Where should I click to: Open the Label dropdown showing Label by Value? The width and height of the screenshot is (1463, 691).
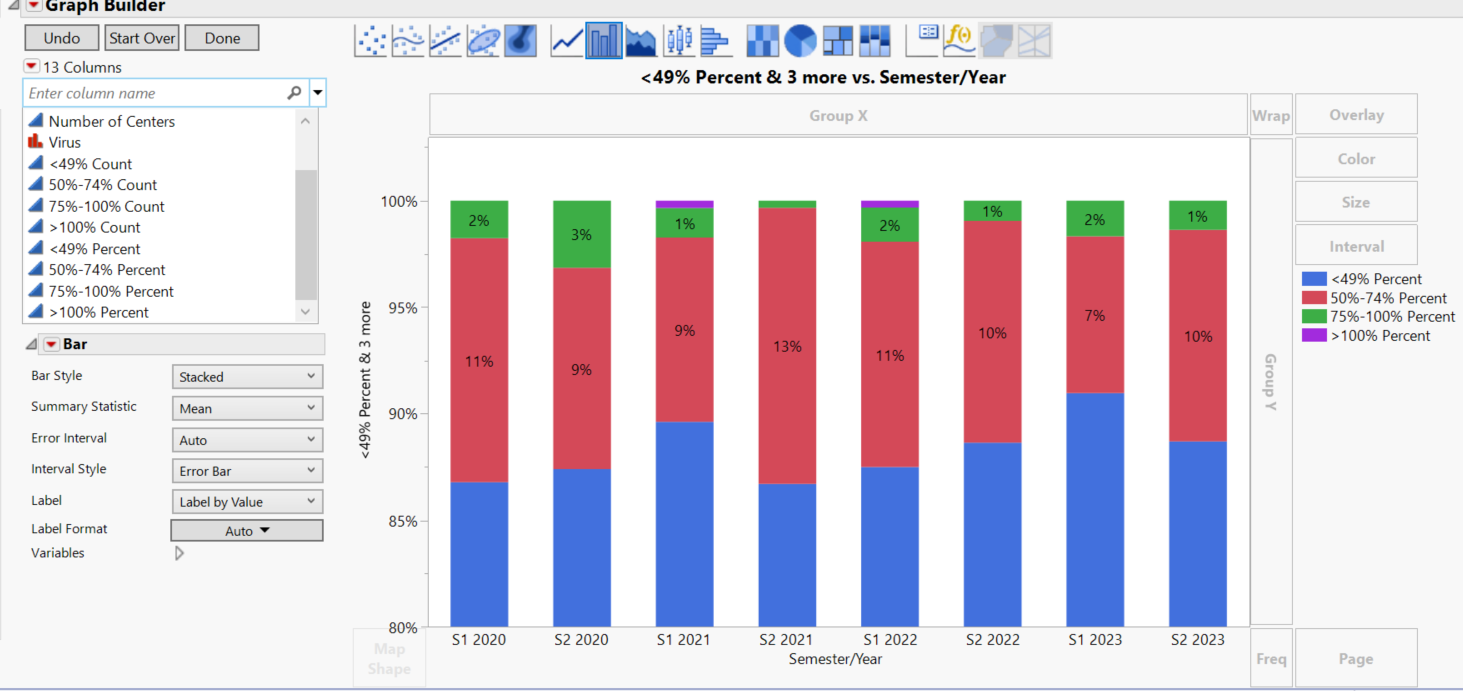click(247, 501)
